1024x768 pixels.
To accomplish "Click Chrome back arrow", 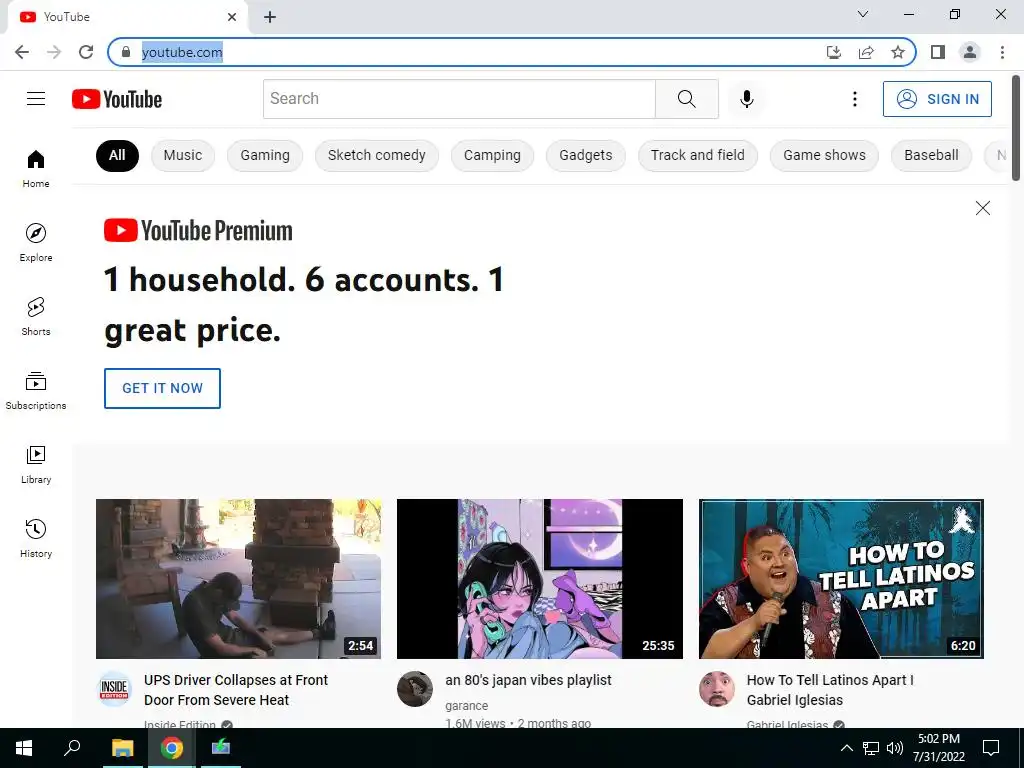I will (22, 52).
